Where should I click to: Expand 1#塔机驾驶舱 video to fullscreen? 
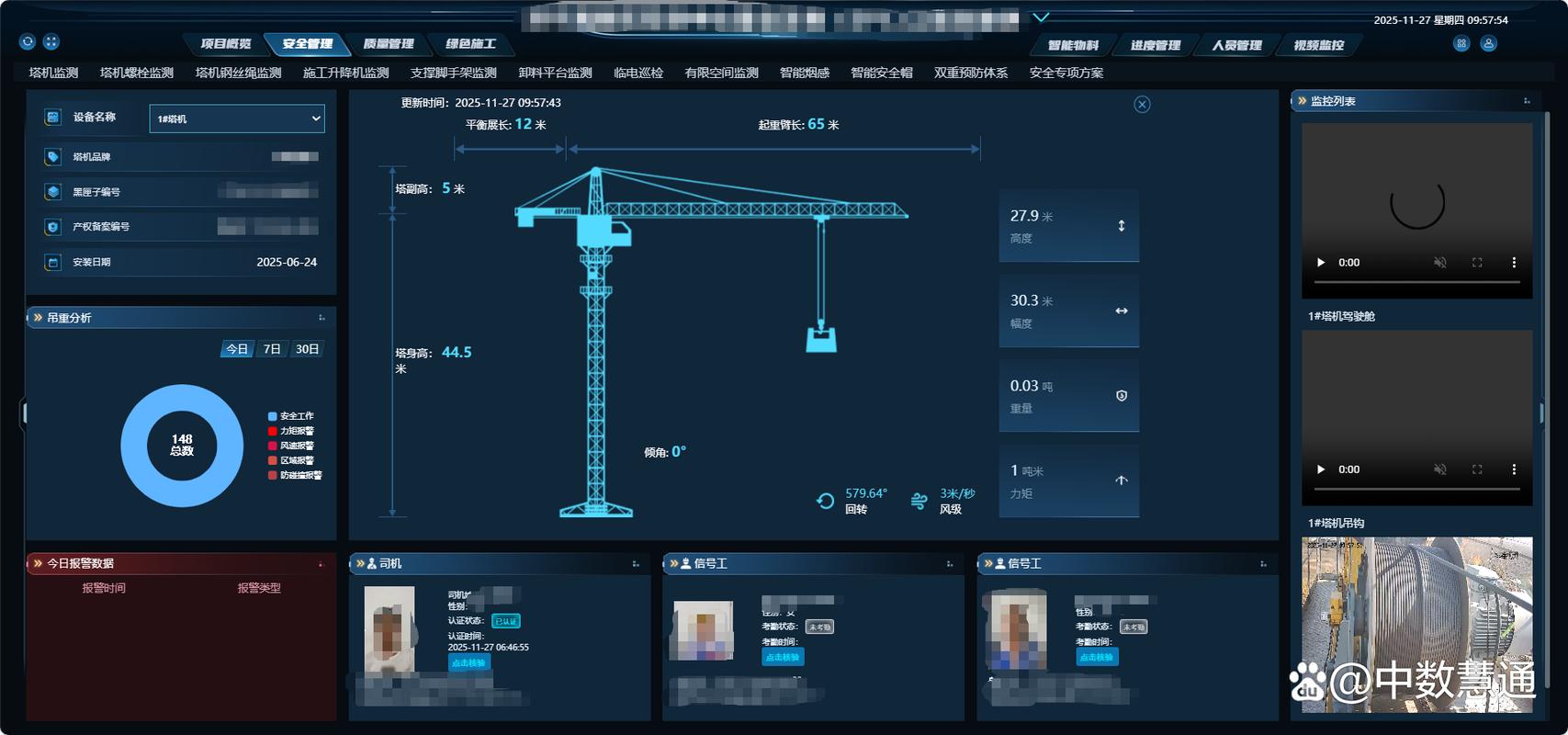(1477, 263)
